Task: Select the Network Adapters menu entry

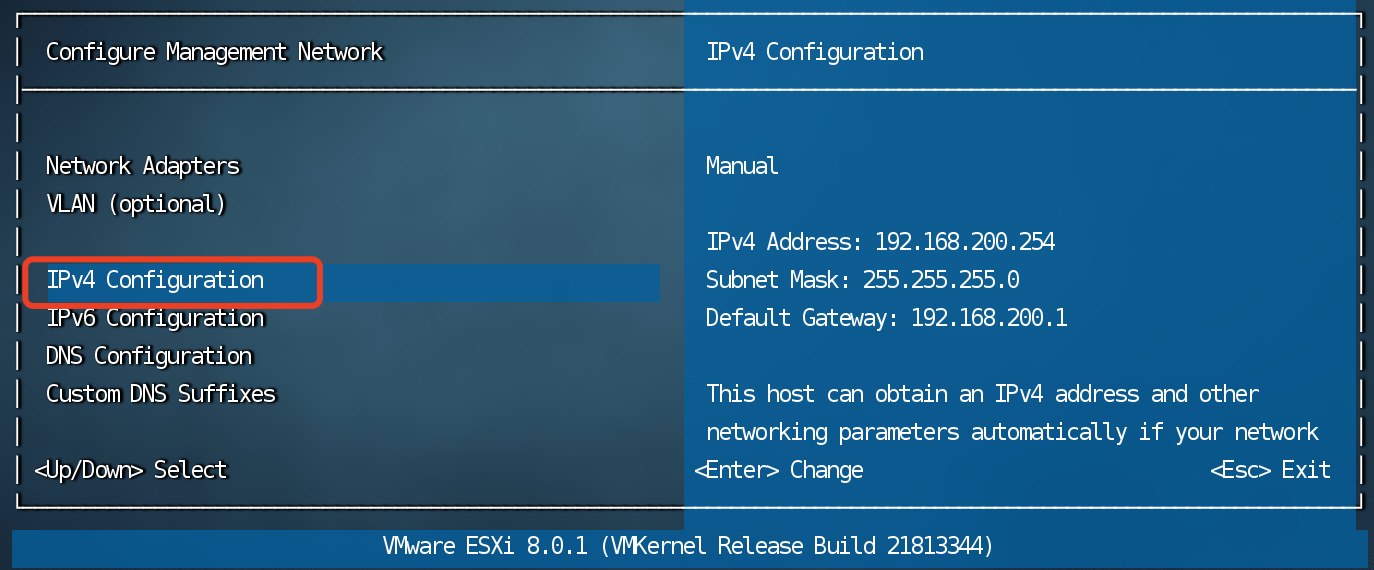Action: coord(143,166)
